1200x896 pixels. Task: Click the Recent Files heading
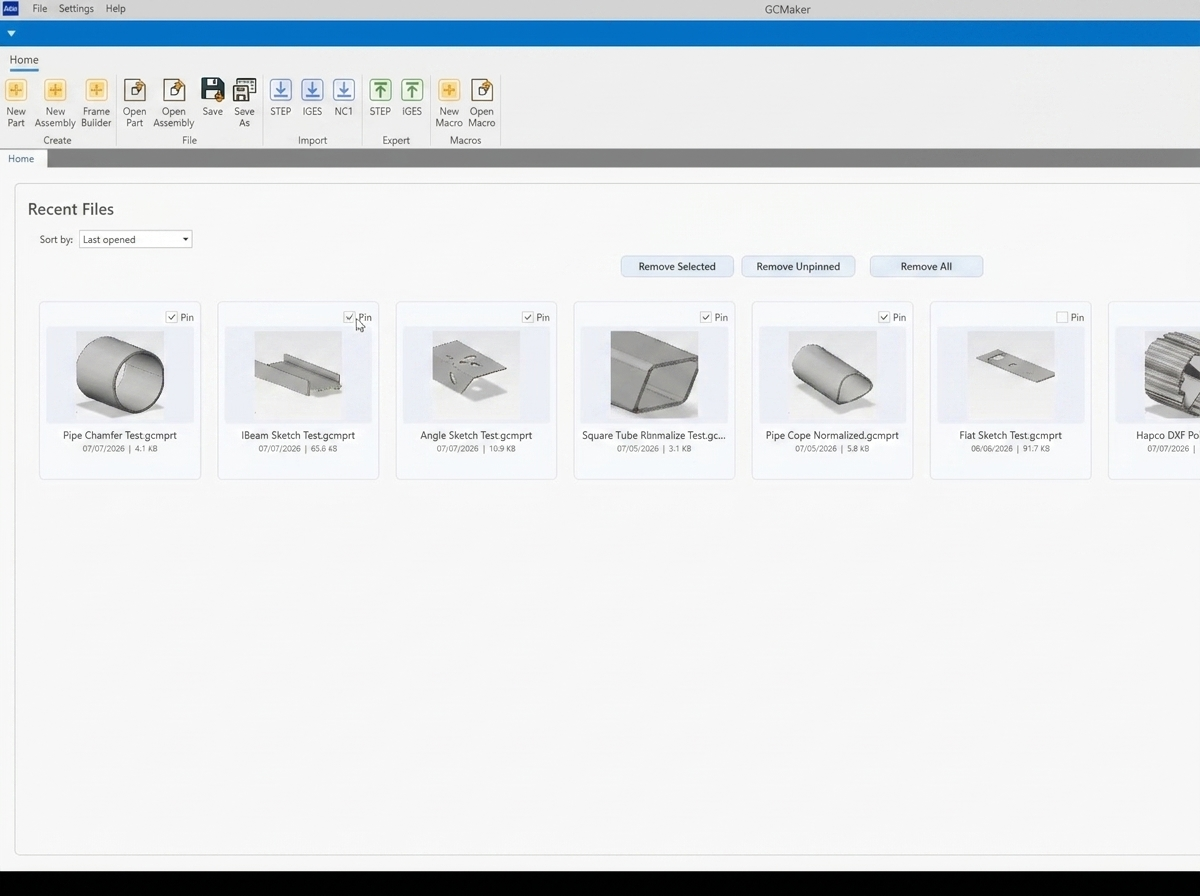click(x=71, y=209)
